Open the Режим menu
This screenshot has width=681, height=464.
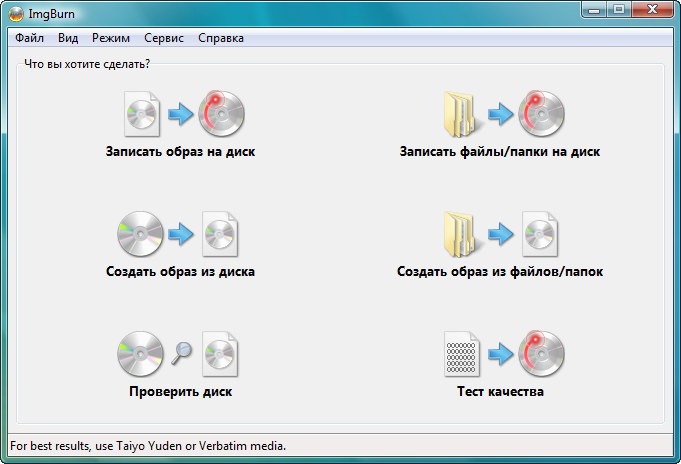[111, 38]
